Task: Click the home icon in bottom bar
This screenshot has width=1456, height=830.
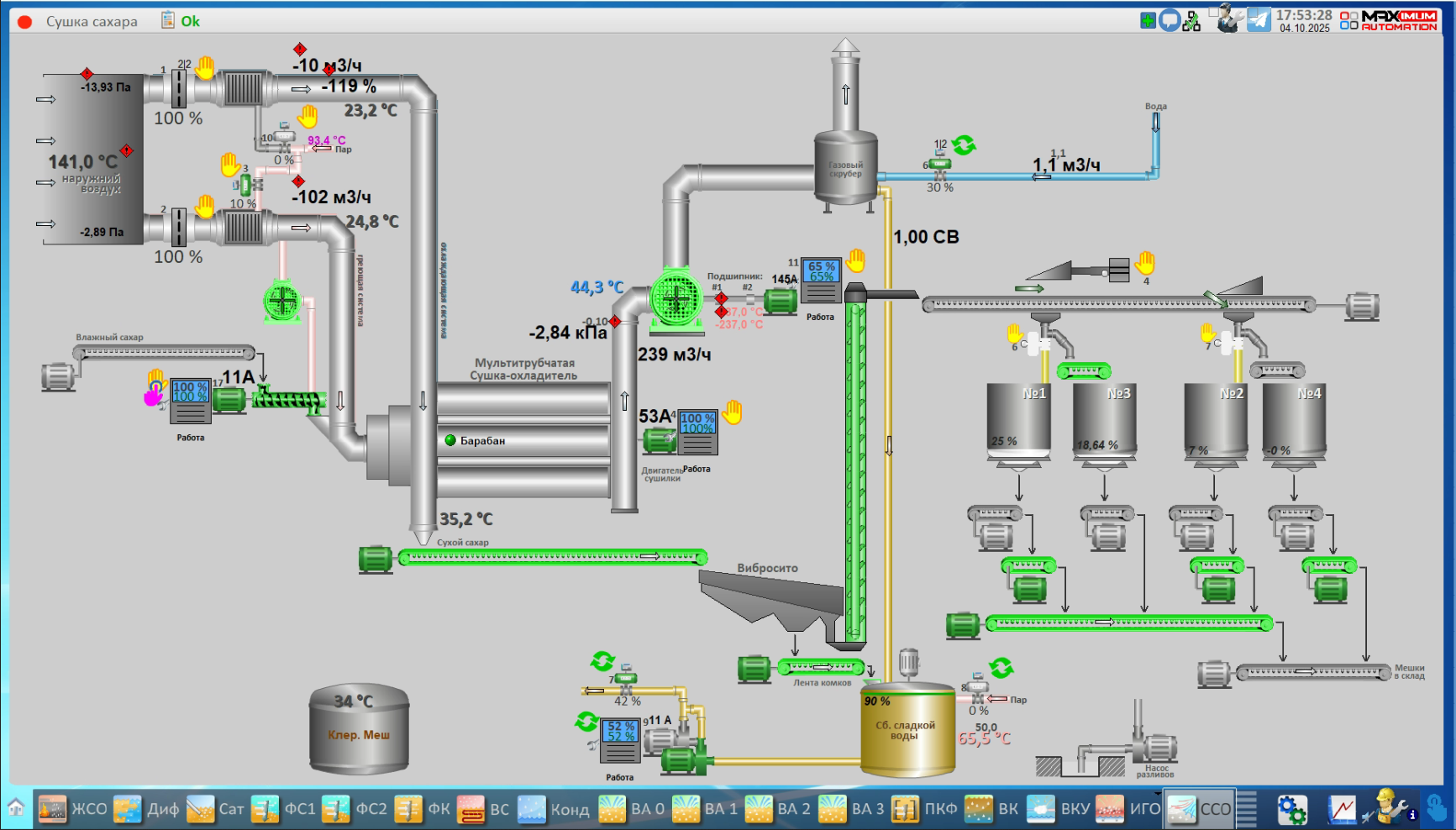Action: 16,808
